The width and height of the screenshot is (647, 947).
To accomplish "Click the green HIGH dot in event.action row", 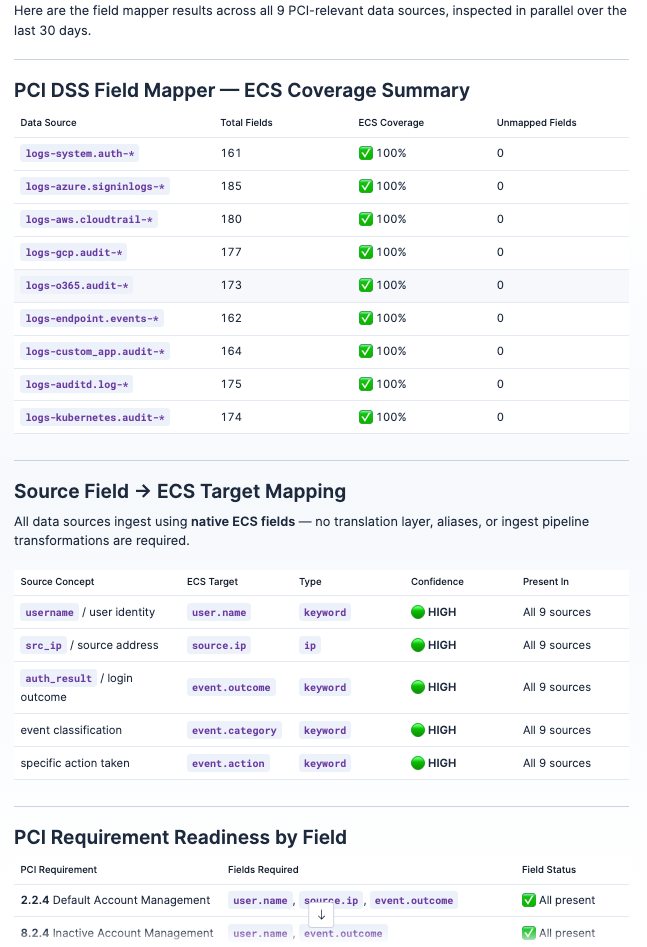I will click(x=417, y=763).
